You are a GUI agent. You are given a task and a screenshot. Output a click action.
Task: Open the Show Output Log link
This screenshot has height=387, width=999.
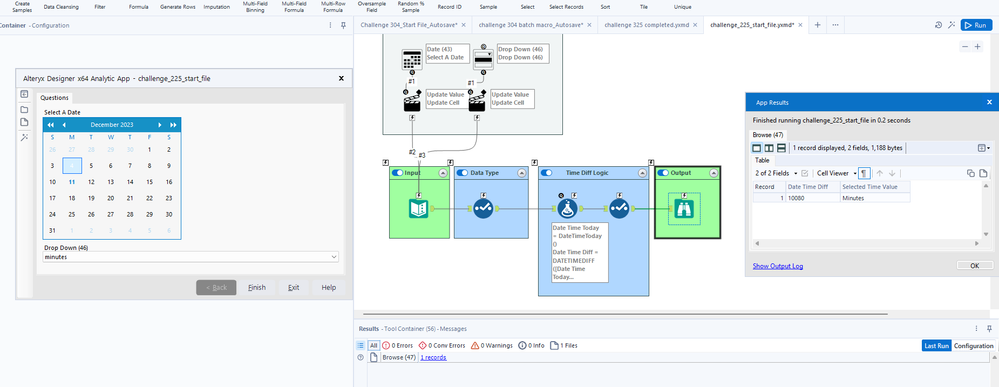(778, 266)
